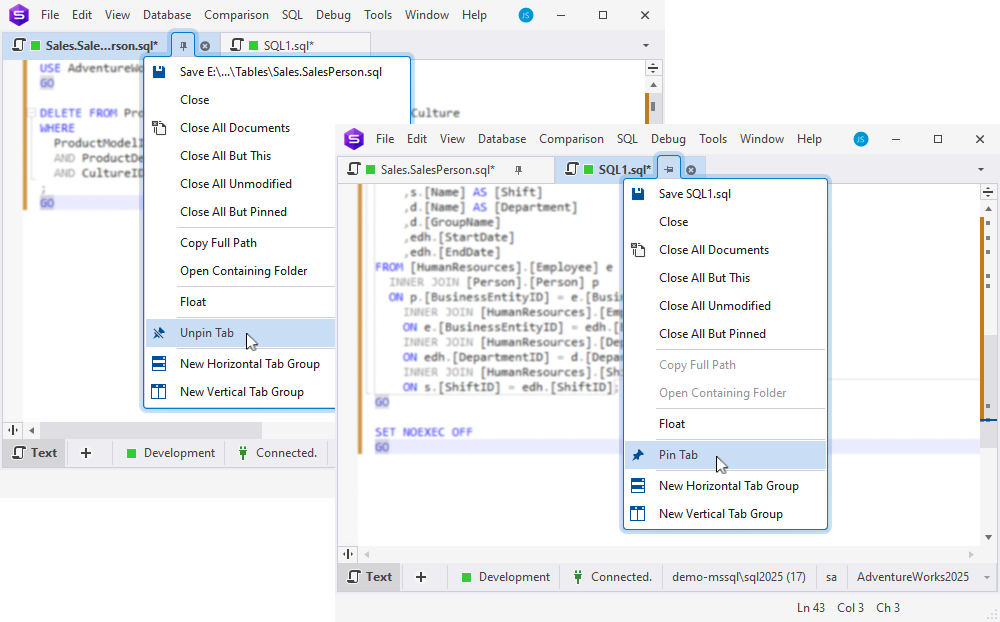Click the save disk icon in back window menu

[x=159, y=71]
